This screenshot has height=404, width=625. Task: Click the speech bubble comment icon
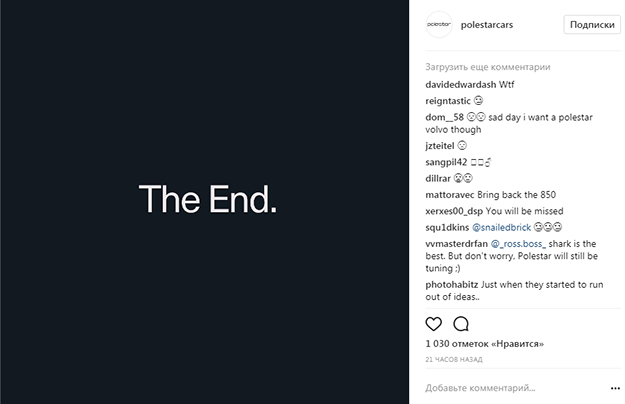[x=461, y=324]
